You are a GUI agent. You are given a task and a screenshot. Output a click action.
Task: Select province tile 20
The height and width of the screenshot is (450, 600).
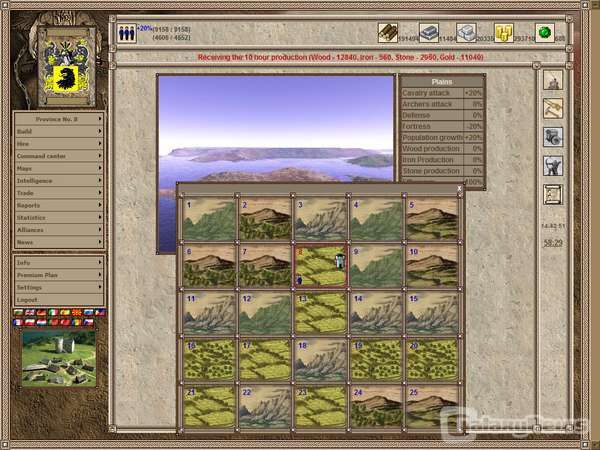click(432, 360)
